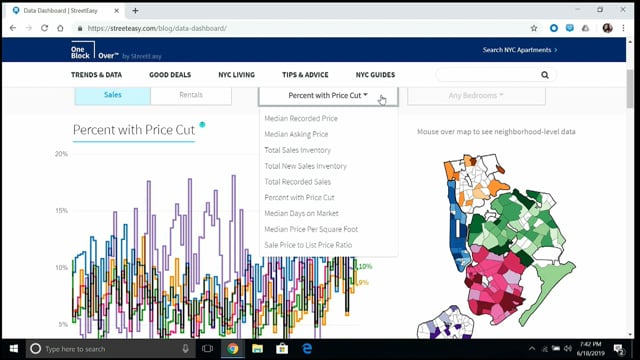640x360 pixels.
Task: Switch to Chrome in the taskbar
Action: [233, 349]
